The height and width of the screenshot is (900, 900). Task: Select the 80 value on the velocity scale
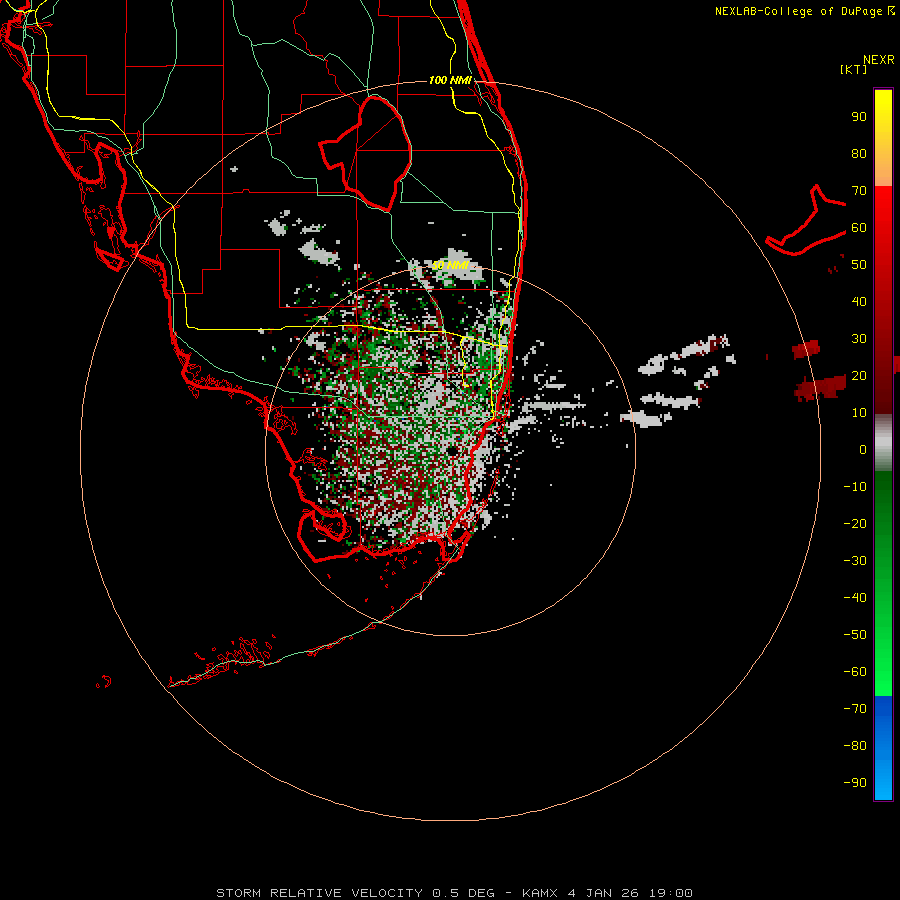859,153
